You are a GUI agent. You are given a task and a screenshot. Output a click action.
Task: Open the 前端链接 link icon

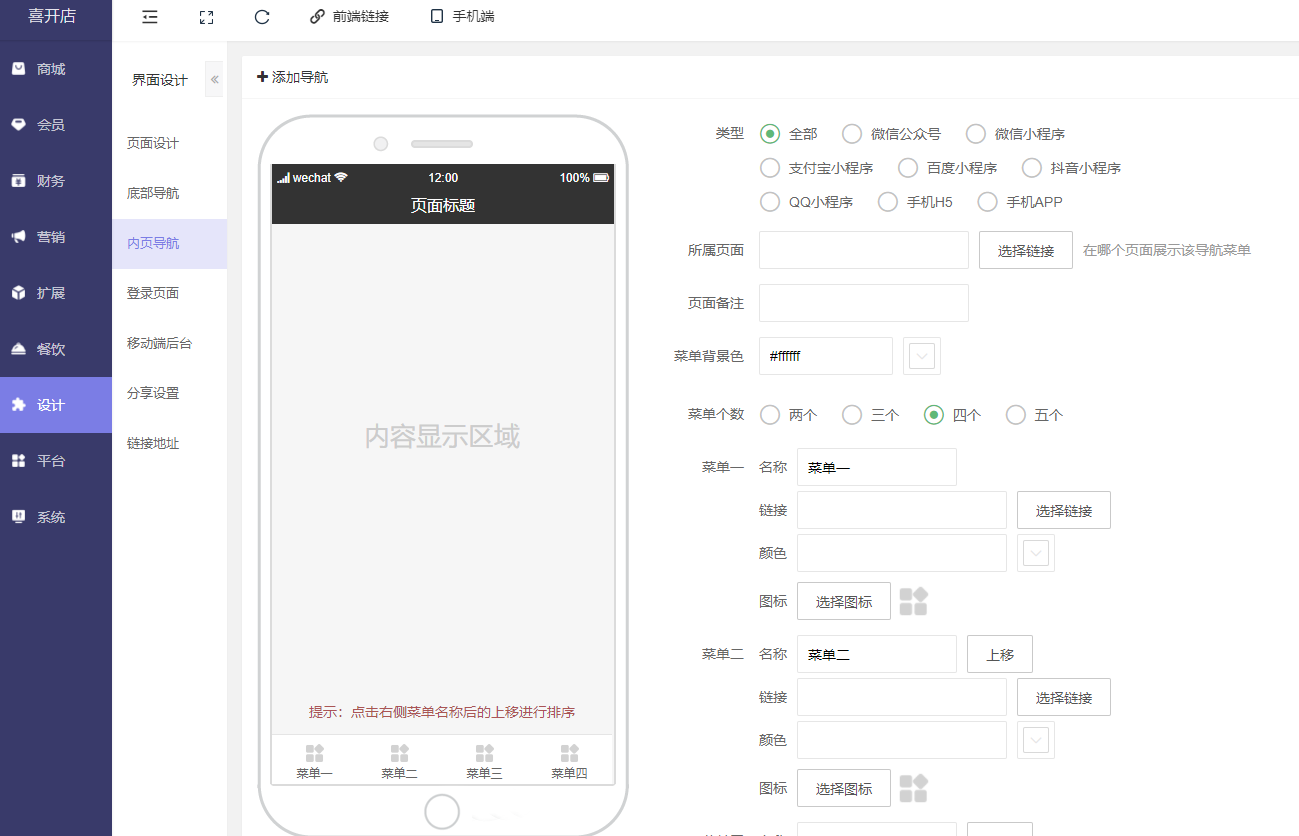click(317, 17)
